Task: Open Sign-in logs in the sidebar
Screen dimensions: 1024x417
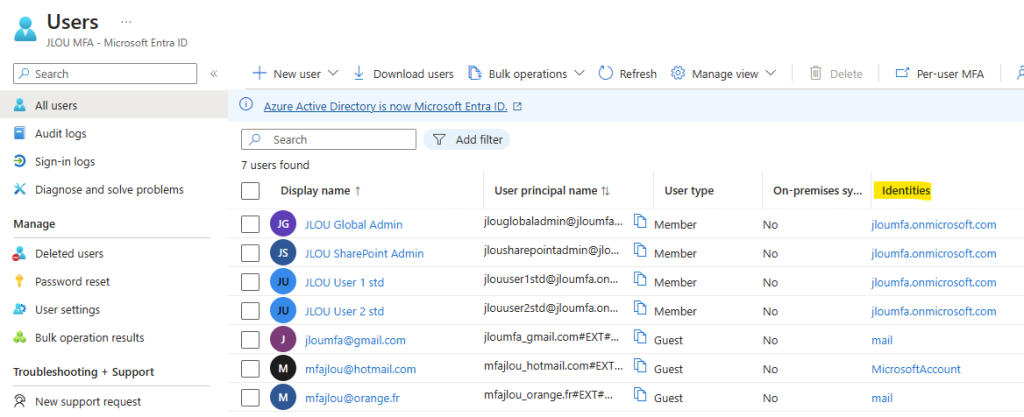Action: point(65,162)
